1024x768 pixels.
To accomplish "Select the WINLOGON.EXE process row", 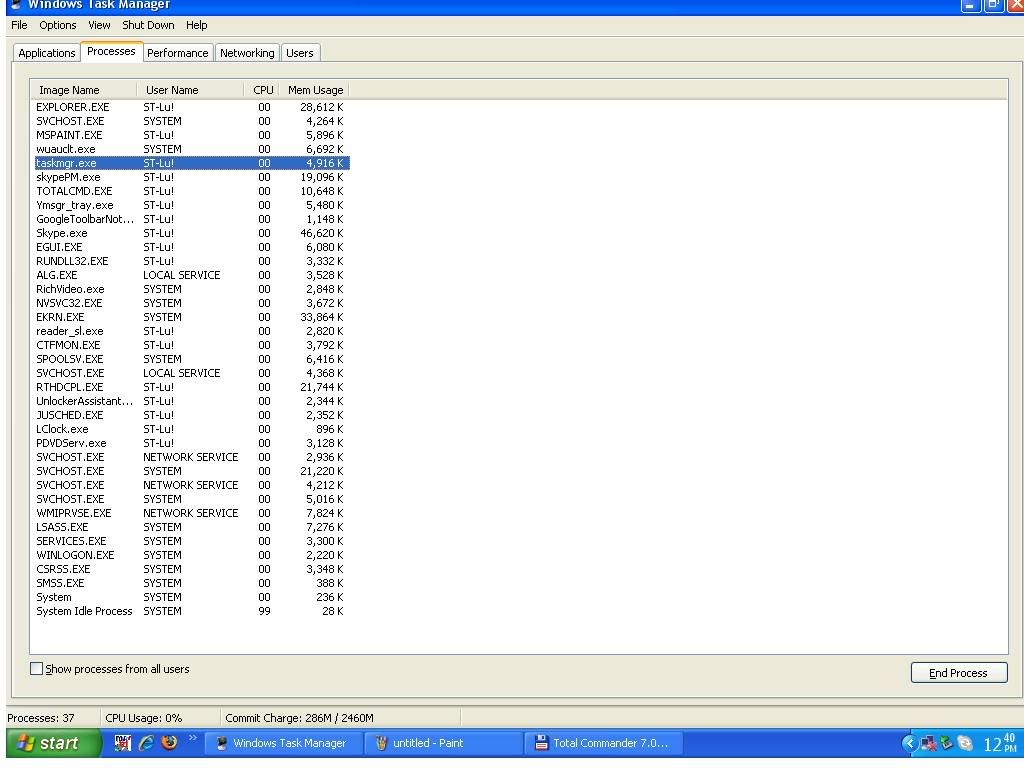I will (x=192, y=555).
